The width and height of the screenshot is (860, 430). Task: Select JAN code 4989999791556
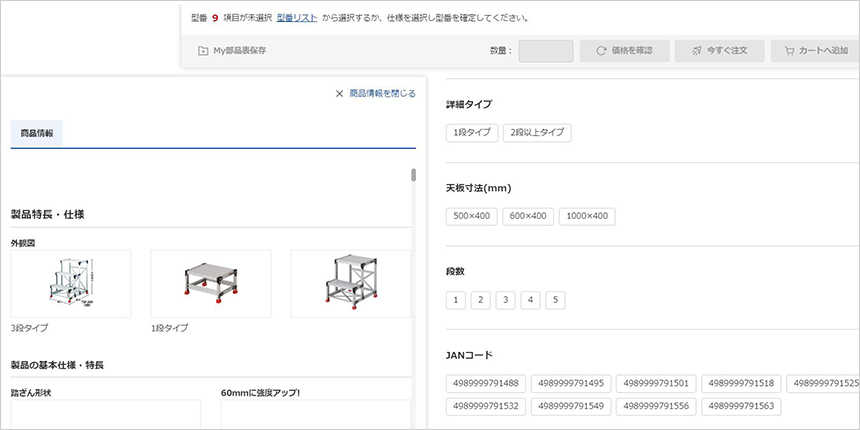click(x=656, y=406)
